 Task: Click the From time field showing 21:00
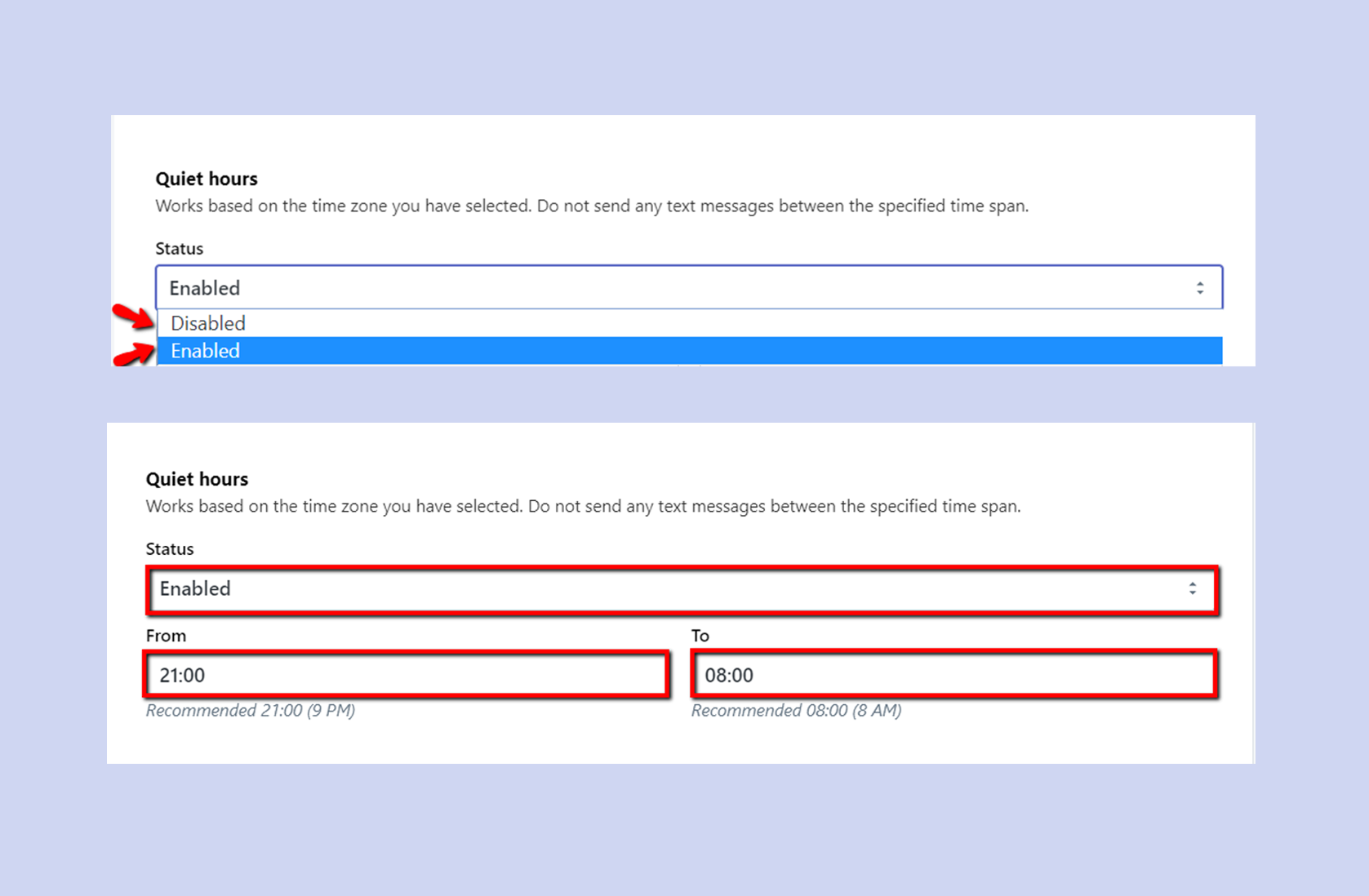407,675
